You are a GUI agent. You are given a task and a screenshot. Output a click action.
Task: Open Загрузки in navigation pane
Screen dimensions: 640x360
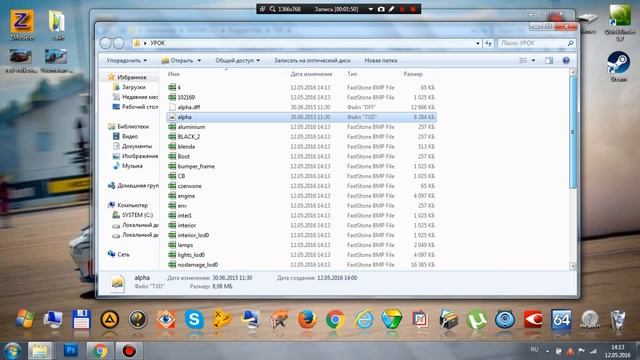click(x=134, y=87)
